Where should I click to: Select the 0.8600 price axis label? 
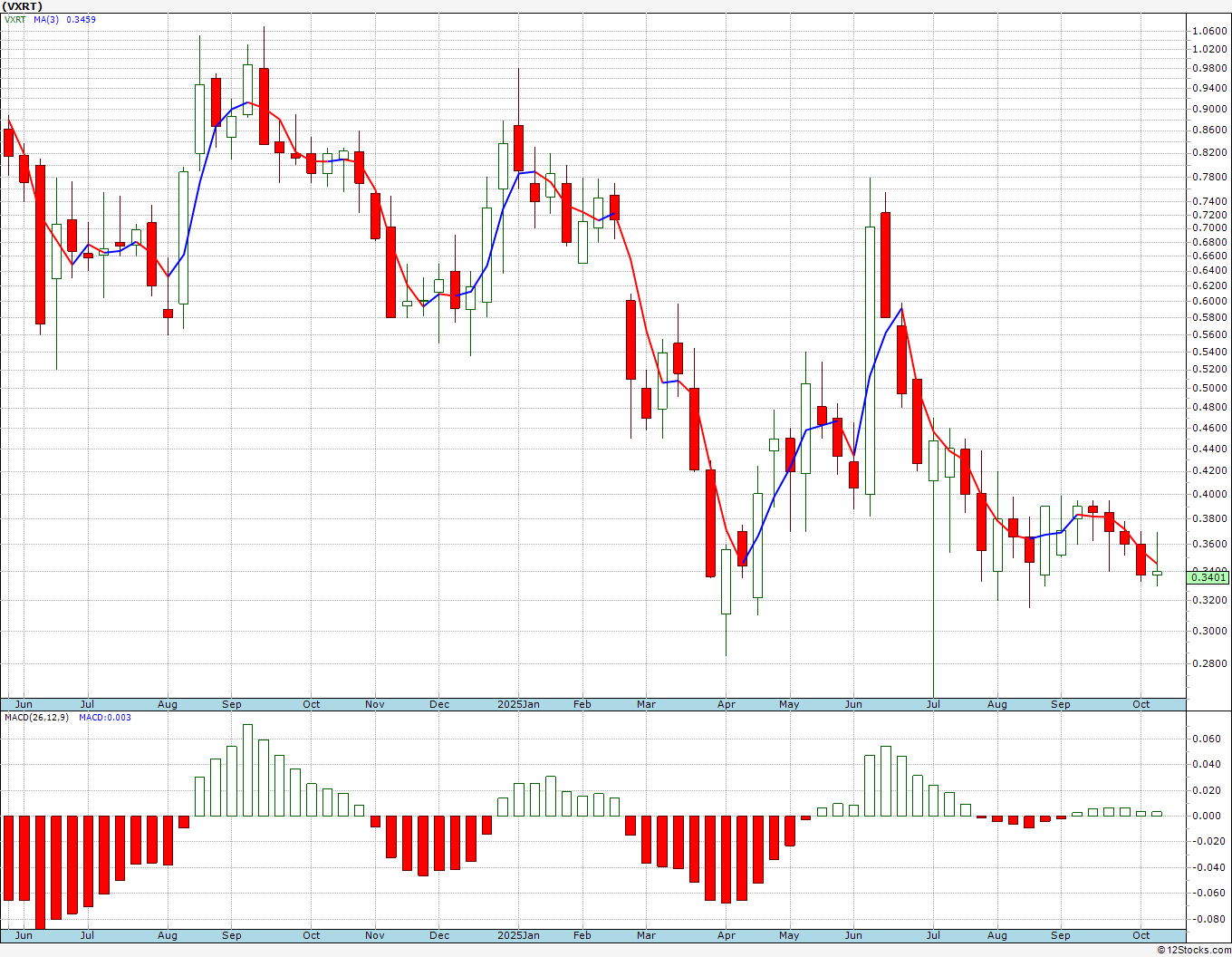(1210, 130)
